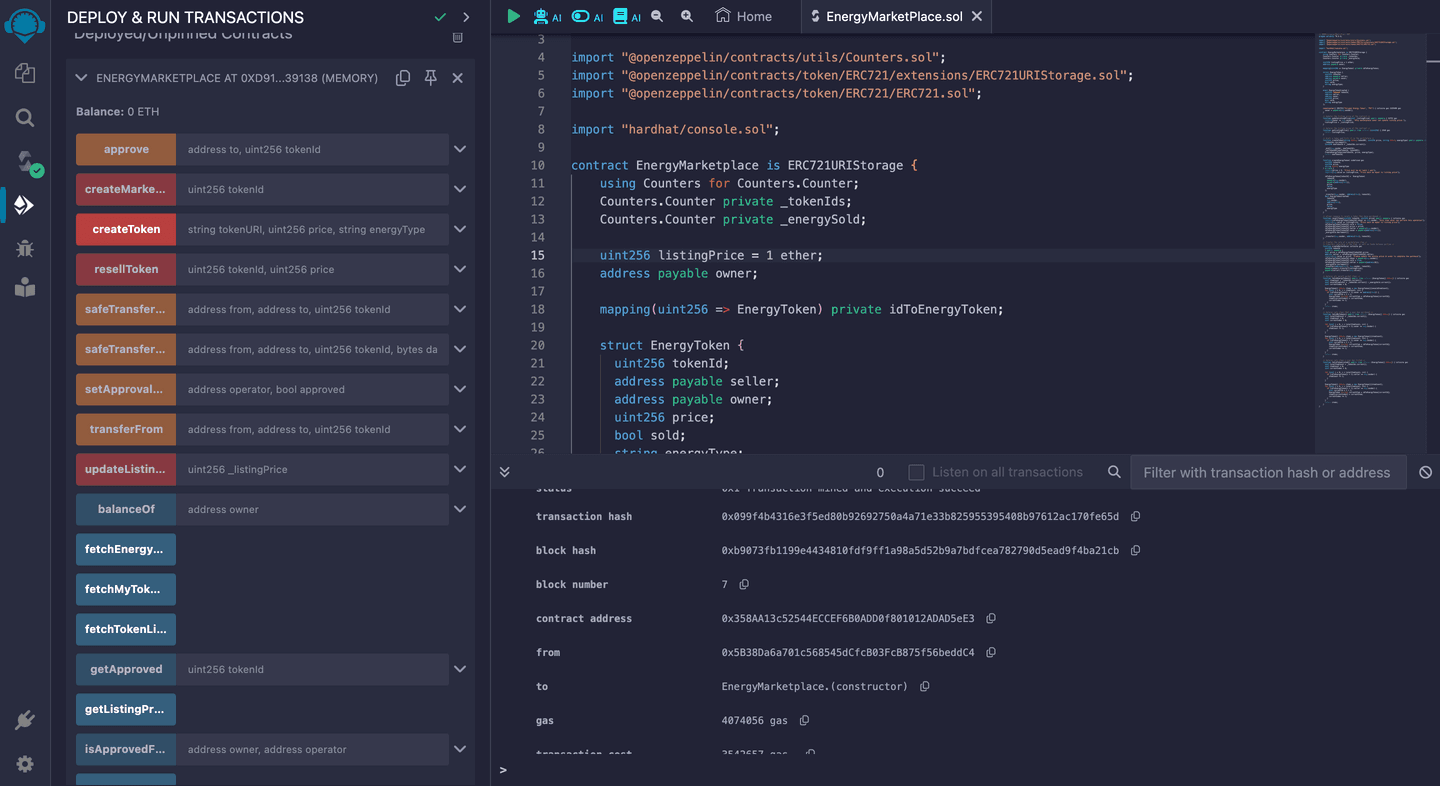Viewport: 1440px width, 786px height.
Task: Copy the block hash value
Action: coord(1135,551)
